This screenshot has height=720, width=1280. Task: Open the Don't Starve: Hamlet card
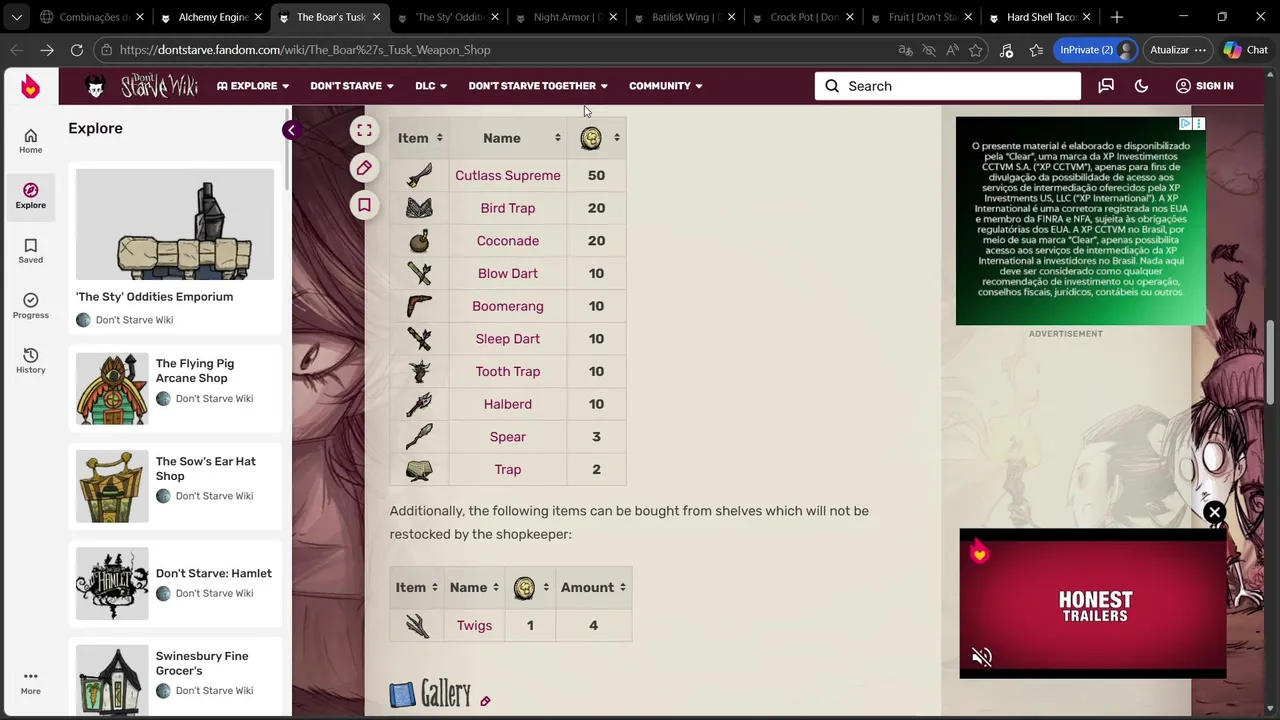[x=176, y=583]
